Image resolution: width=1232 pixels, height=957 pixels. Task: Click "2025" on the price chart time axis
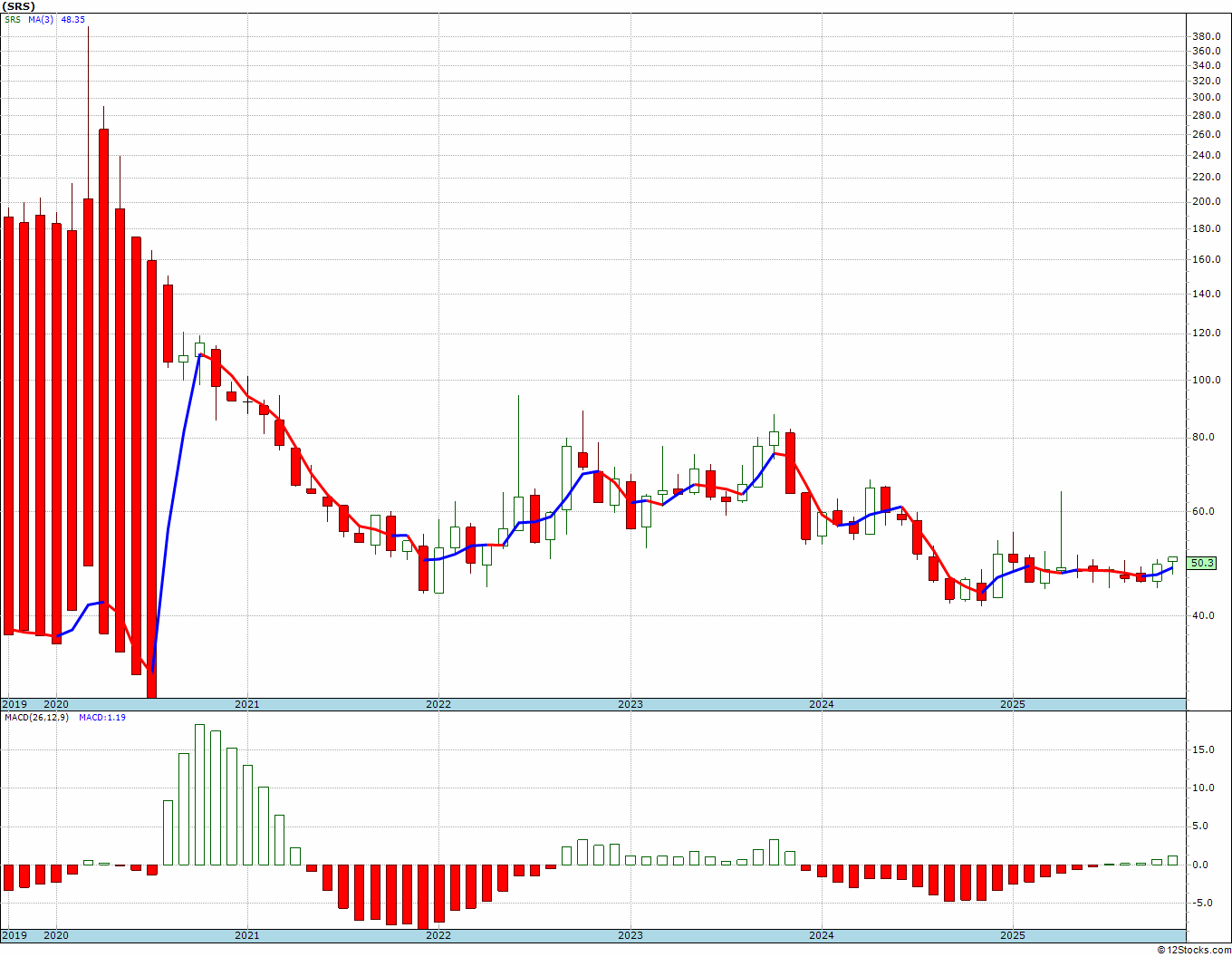click(x=1013, y=704)
